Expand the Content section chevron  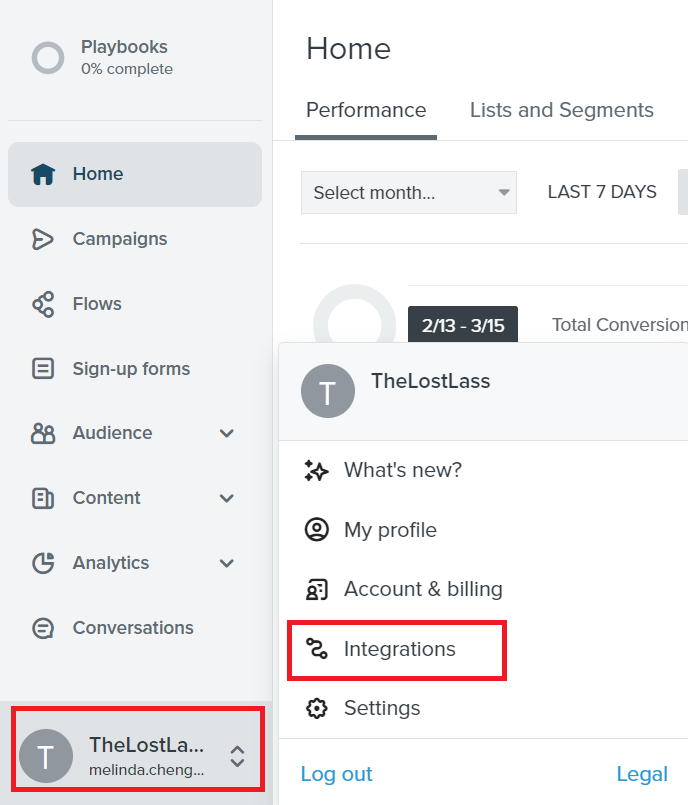pyautogui.click(x=226, y=498)
